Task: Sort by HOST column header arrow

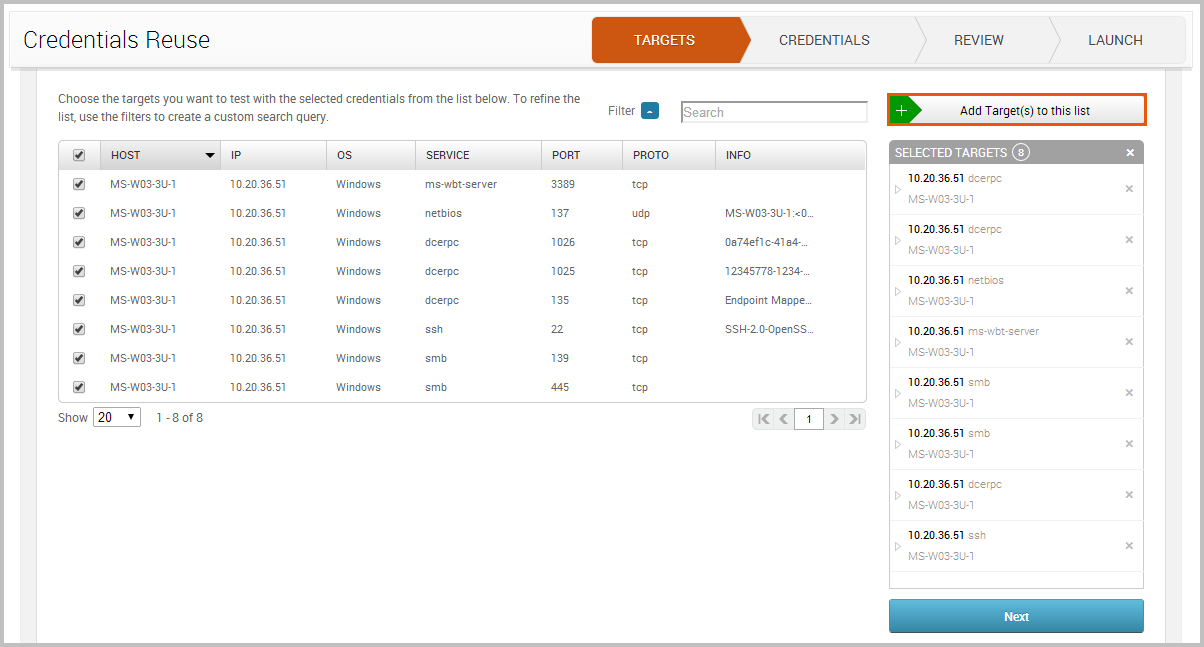Action: [x=210, y=155]
